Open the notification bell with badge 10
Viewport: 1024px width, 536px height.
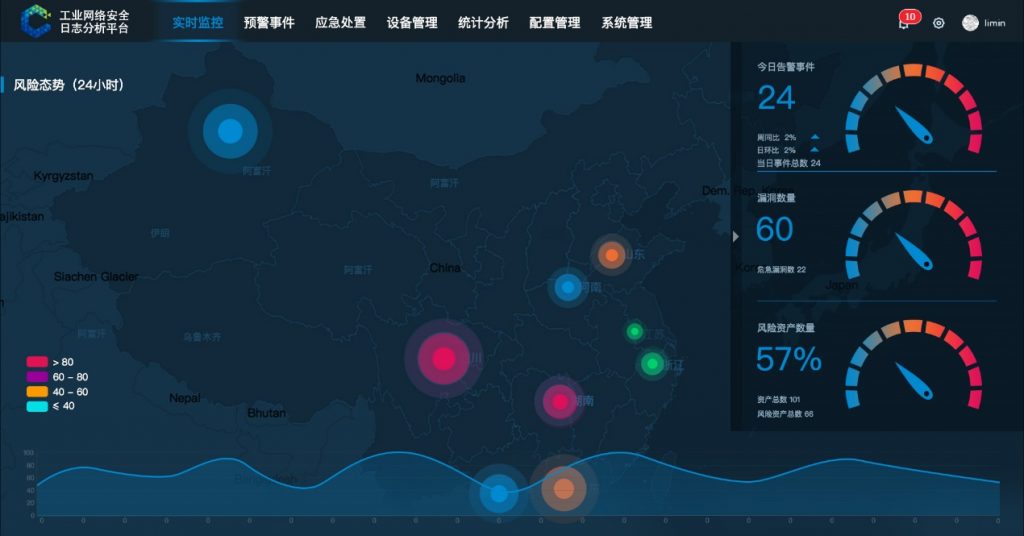pos(904,24)
